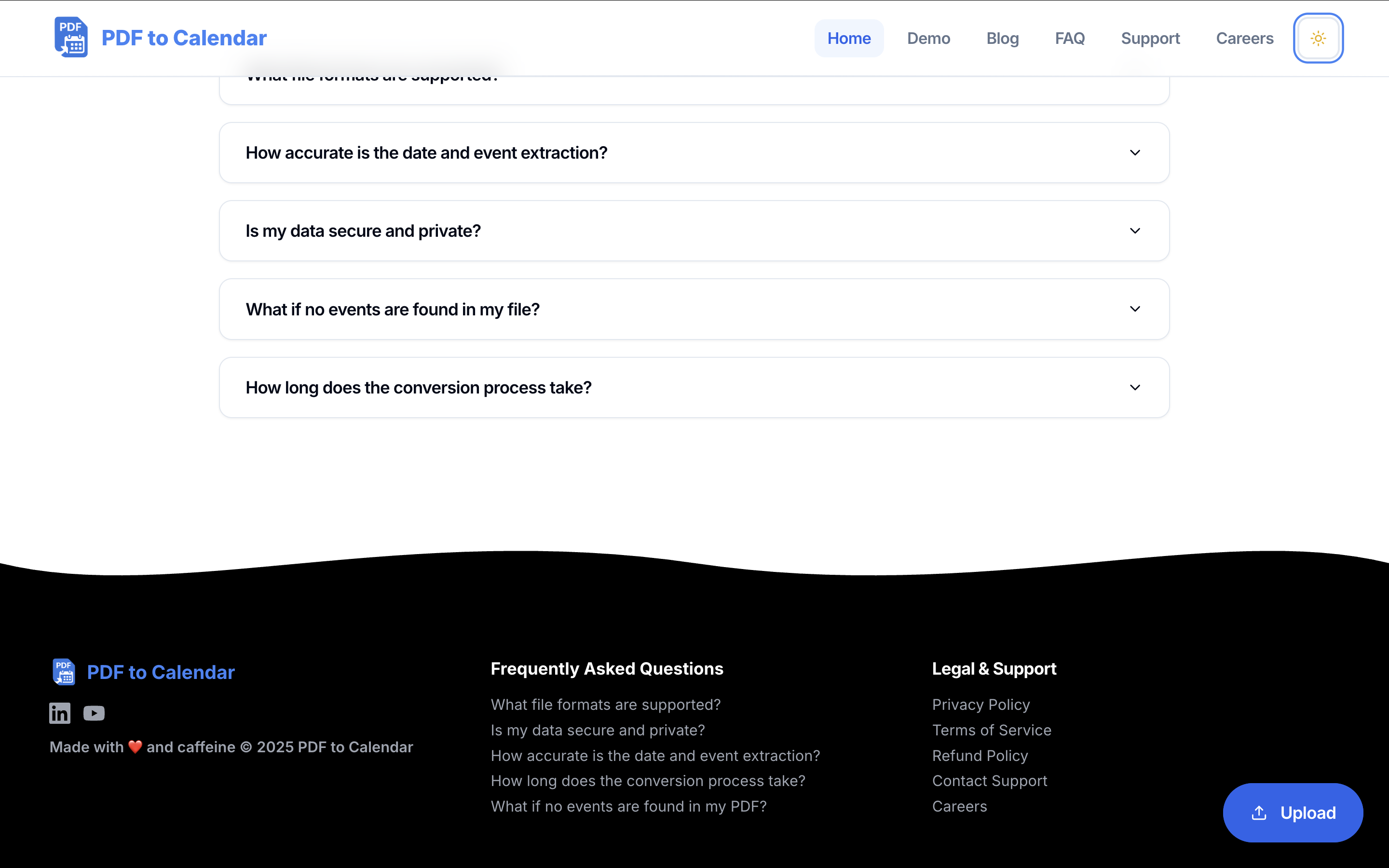
Task: Open the Terms of Service footer link
Action: tap(991, 730)
